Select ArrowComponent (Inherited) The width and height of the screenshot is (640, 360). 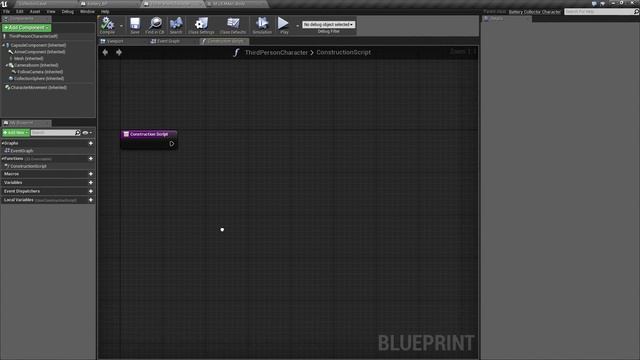click(40, 52)
